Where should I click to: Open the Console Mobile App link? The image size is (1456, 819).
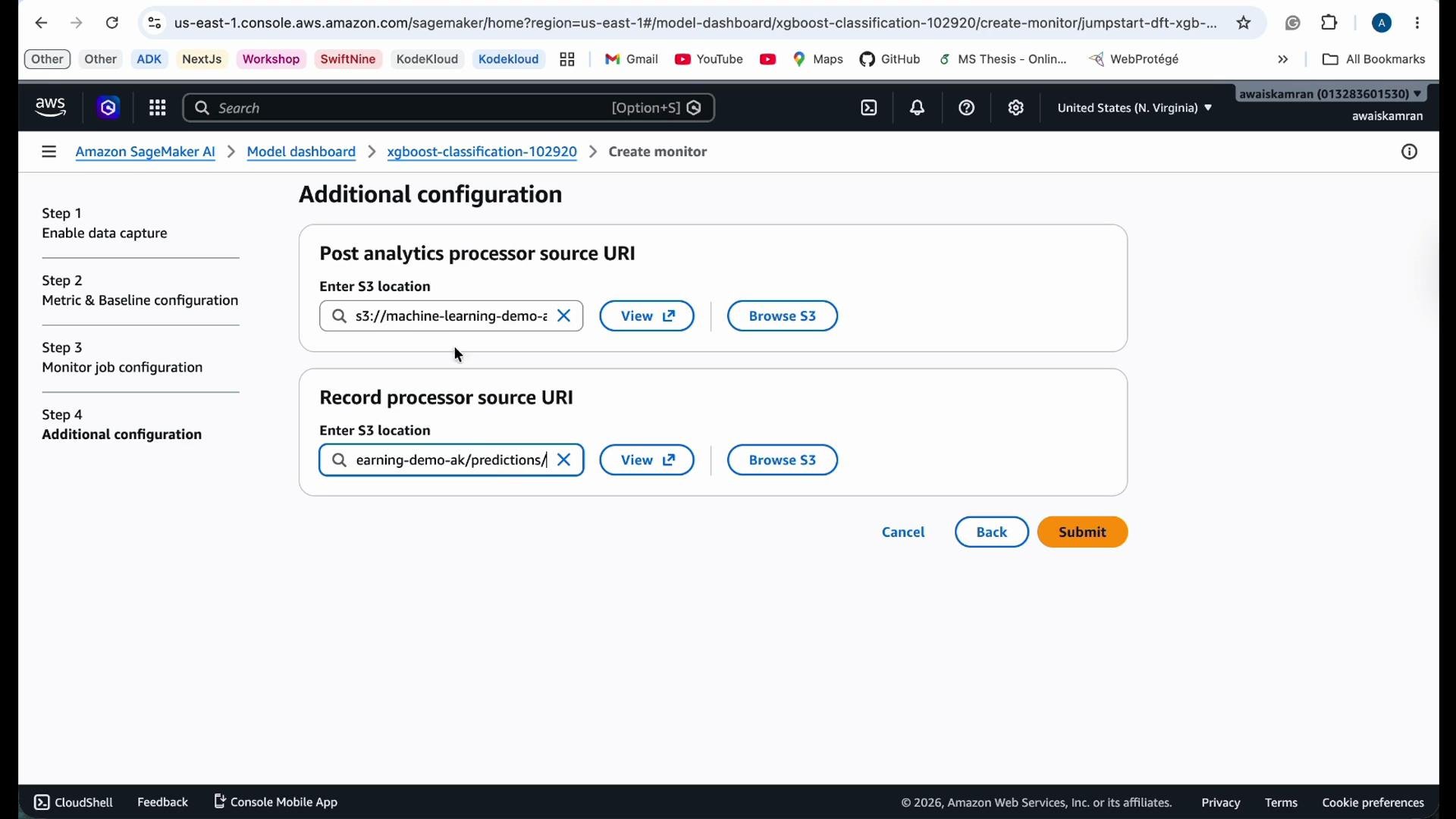pyautogui.click(x=276, y=802)
